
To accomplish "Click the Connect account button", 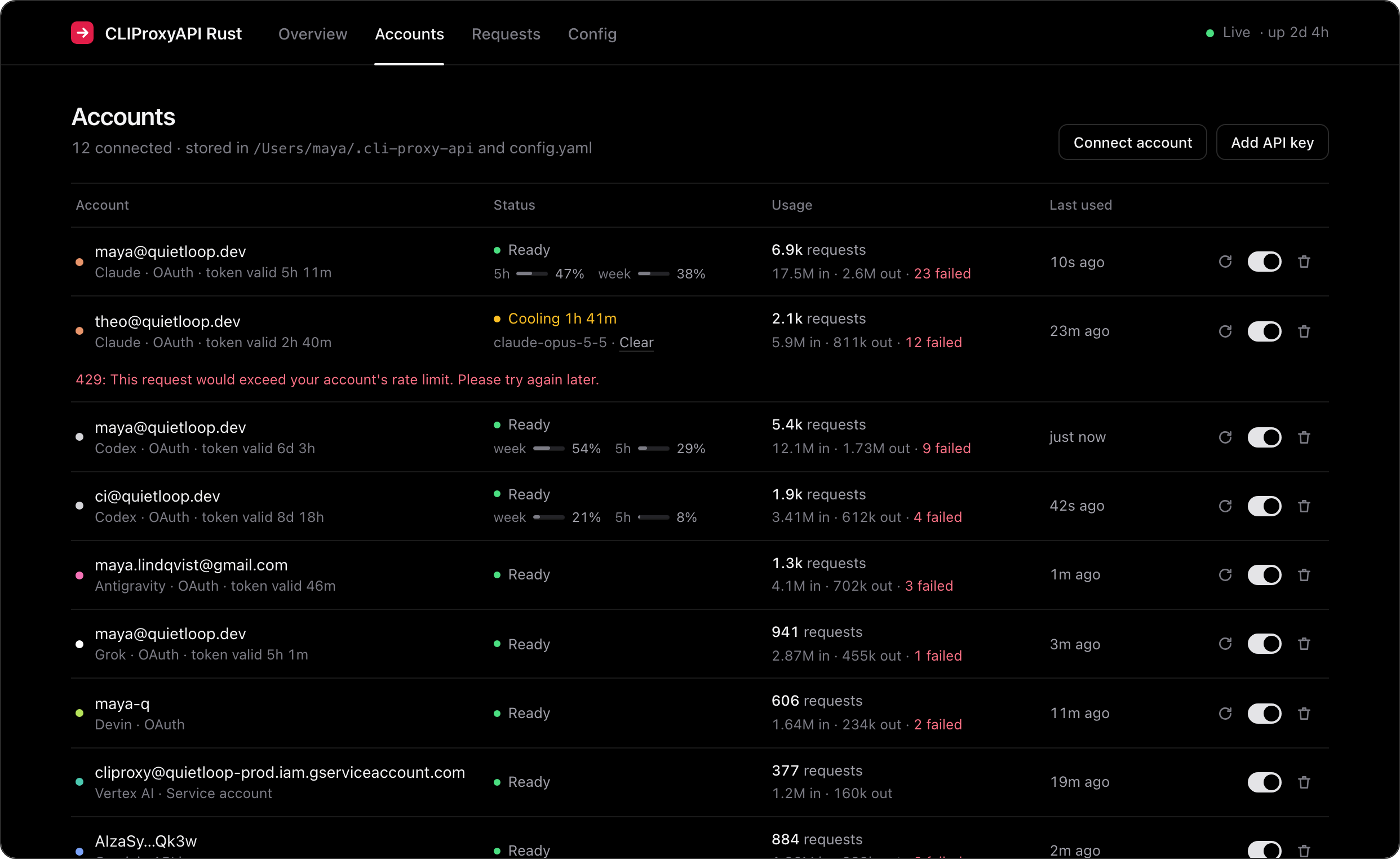I will tap(1132, 142).
